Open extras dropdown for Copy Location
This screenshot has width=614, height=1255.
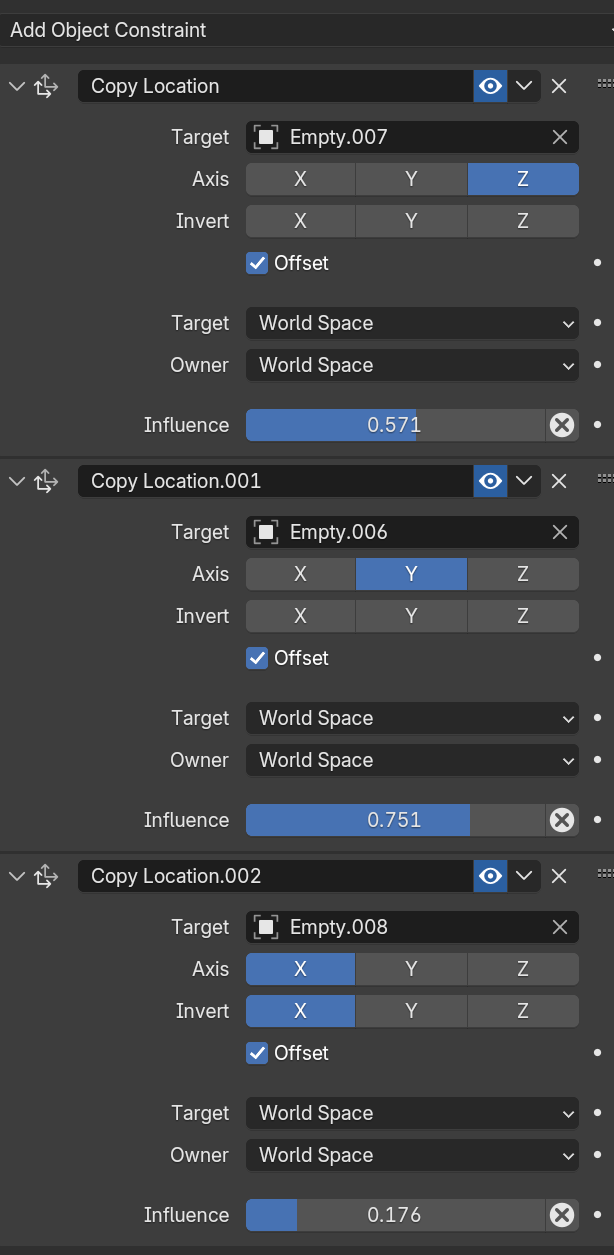point(525,86)
